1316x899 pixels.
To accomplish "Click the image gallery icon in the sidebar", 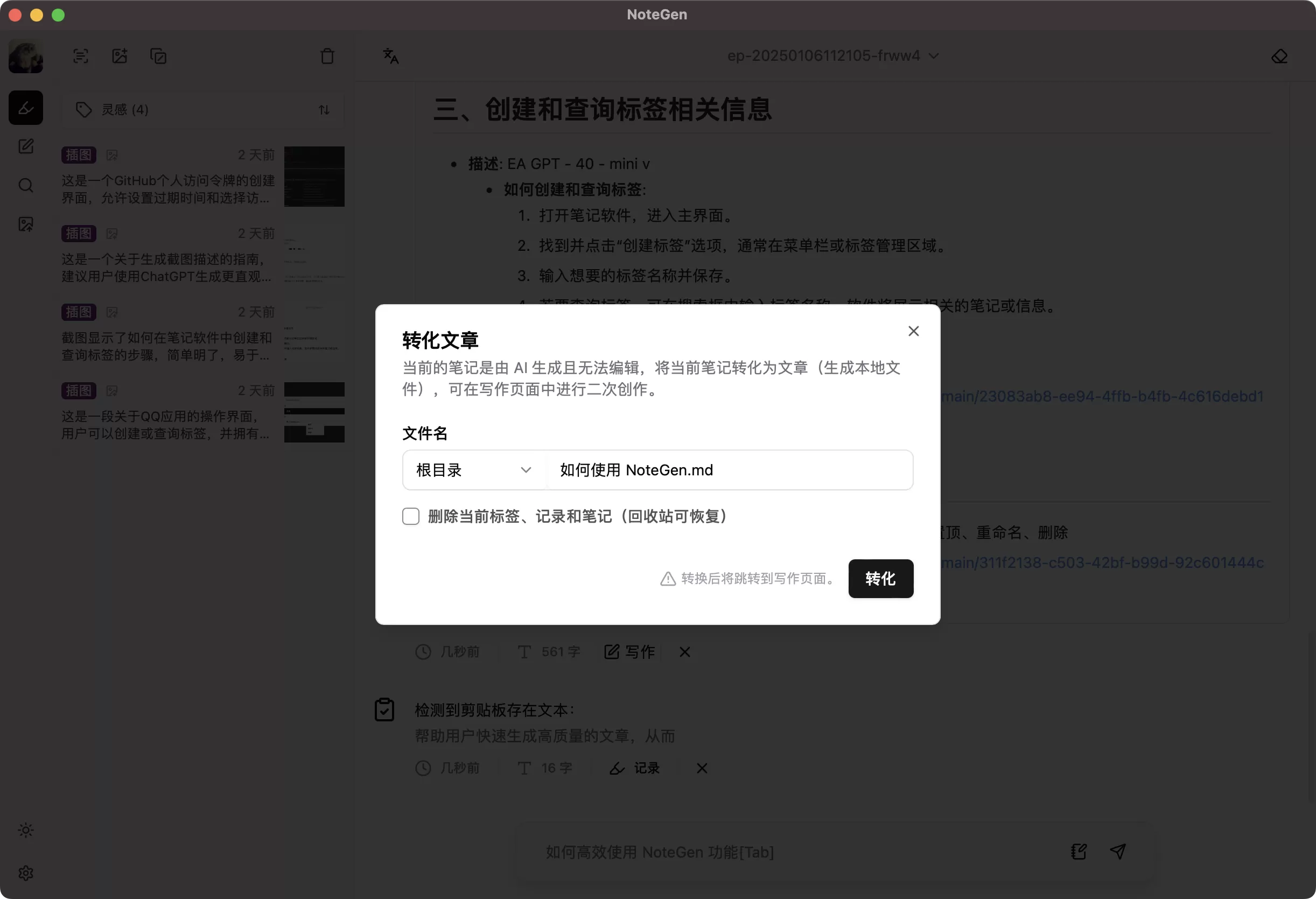I will pos(25,224).
